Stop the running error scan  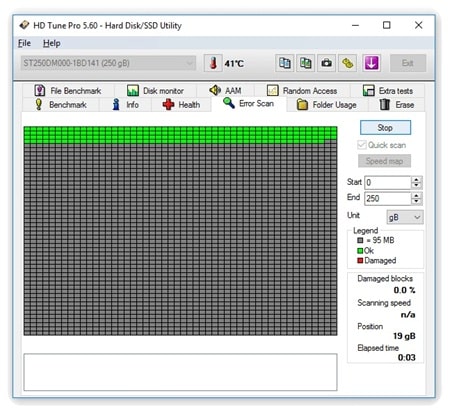coord(385,128)
